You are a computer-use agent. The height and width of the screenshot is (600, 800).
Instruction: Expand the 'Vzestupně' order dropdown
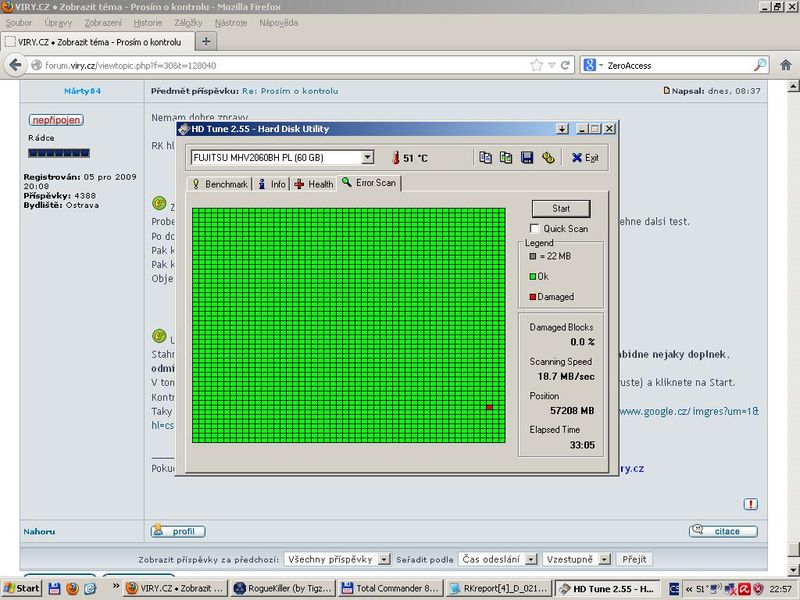(605, 559)
